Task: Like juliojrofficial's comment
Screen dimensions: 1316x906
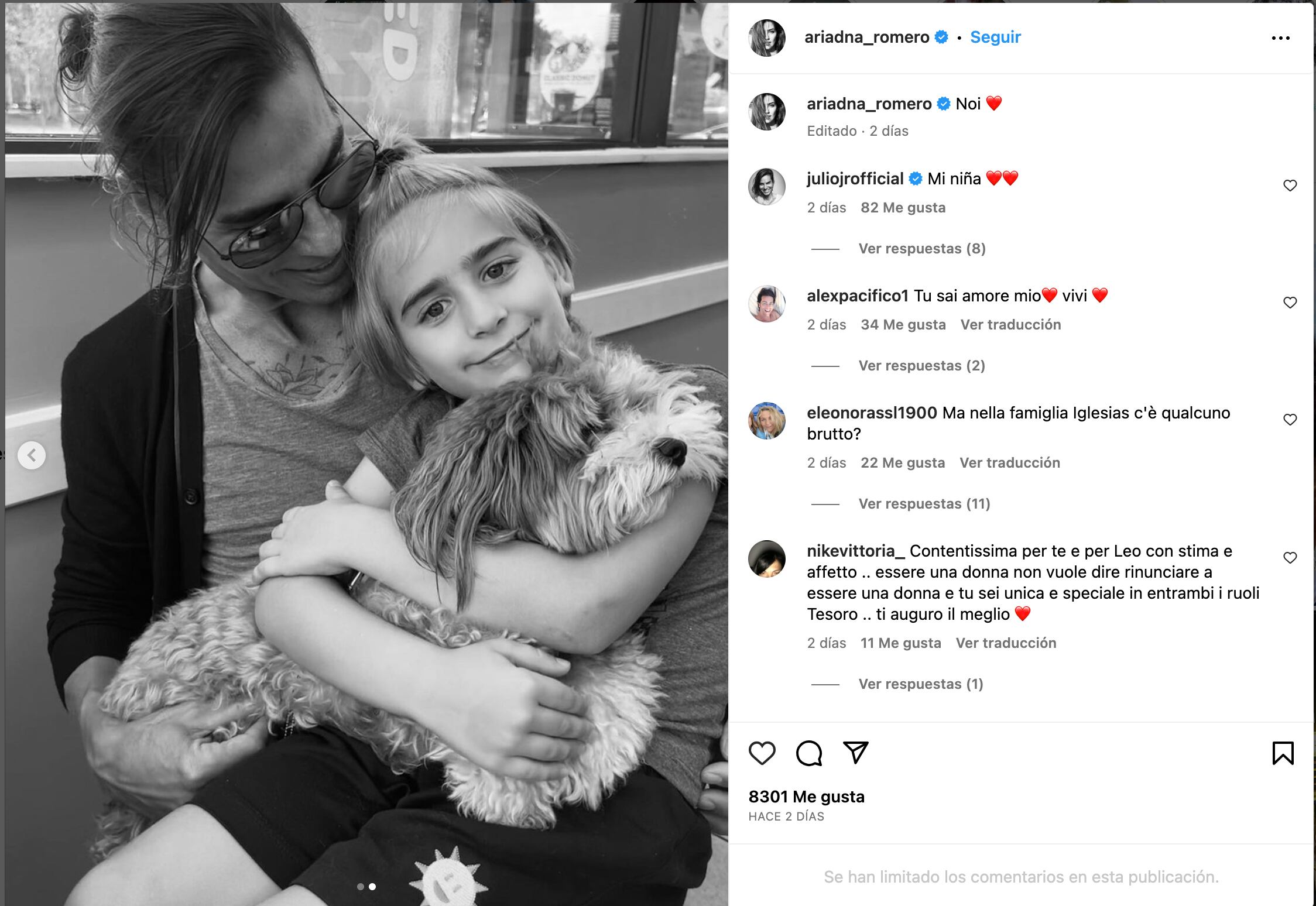Action: click(x=1290, y=186)
